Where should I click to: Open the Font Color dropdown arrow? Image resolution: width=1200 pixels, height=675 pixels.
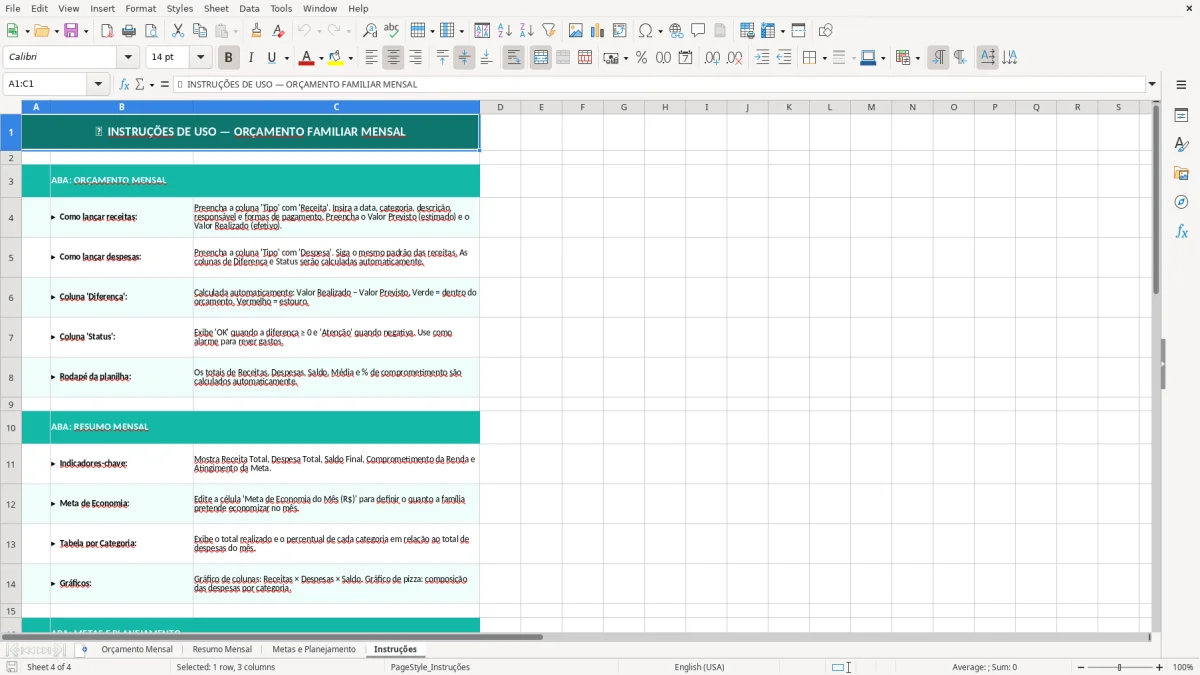[320, 58]
